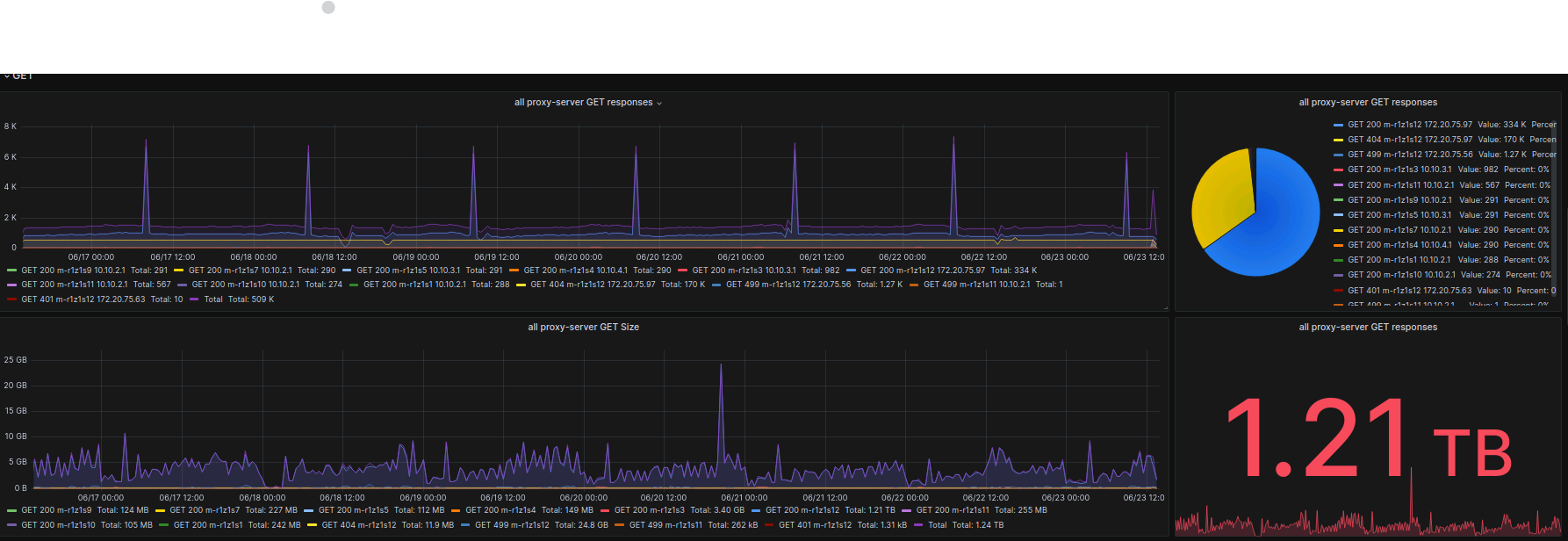Select pie legend entry 'GET 499 m-r1z1s12 Value: 1.27 K'
Image resolution: width=1568 pixels, height=541 pixels.
tap(1444, 155)
